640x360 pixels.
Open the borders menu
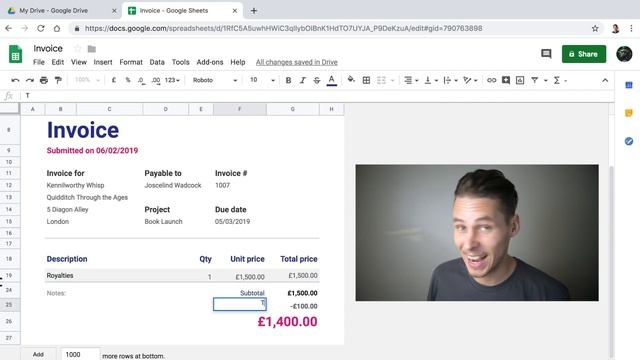[366, 80]
